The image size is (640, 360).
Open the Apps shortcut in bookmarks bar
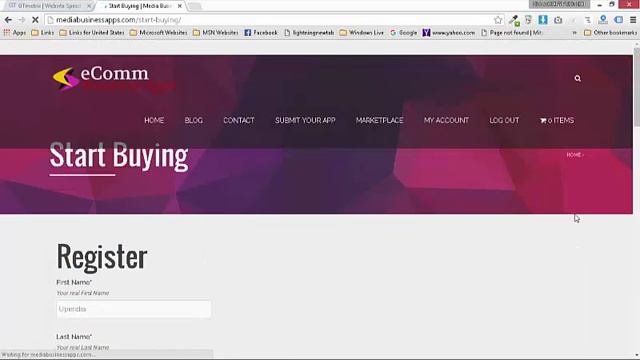pos(15,33)
